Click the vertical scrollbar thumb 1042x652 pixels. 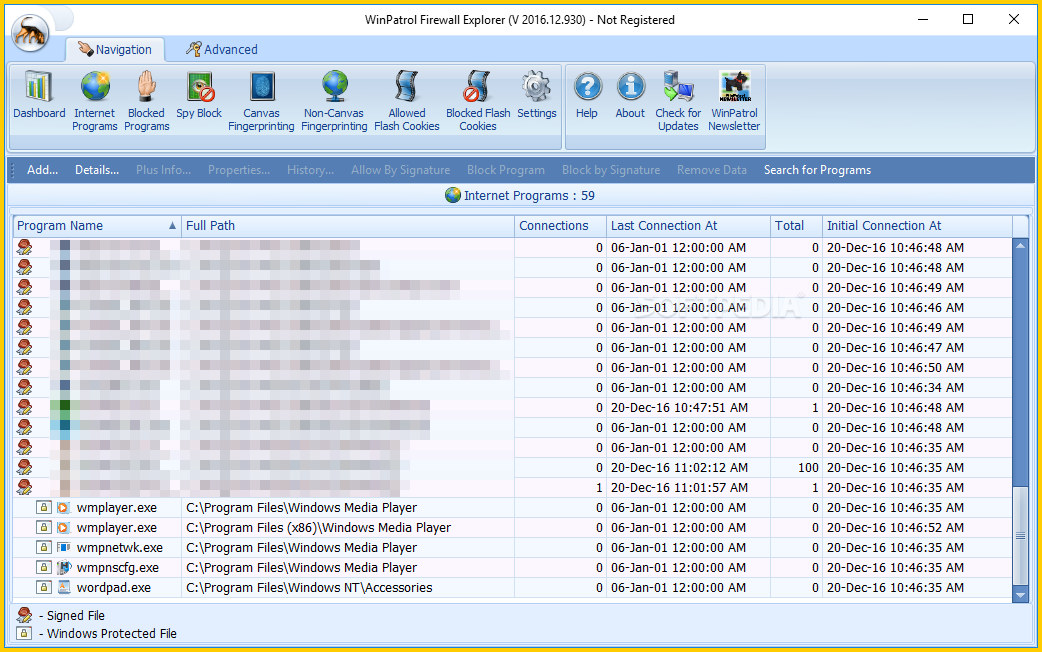pyautogui.click(x=1020, y=536)
